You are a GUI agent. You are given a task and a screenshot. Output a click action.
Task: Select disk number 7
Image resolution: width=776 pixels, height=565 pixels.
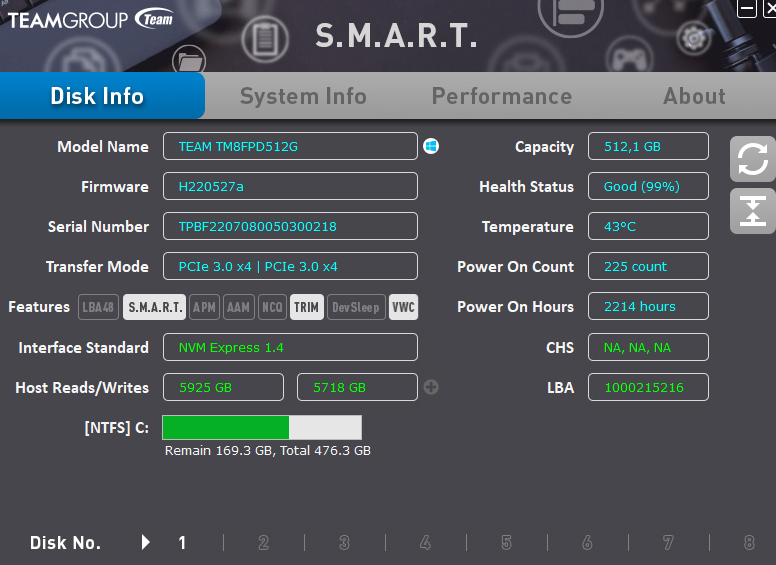[668, 543]
